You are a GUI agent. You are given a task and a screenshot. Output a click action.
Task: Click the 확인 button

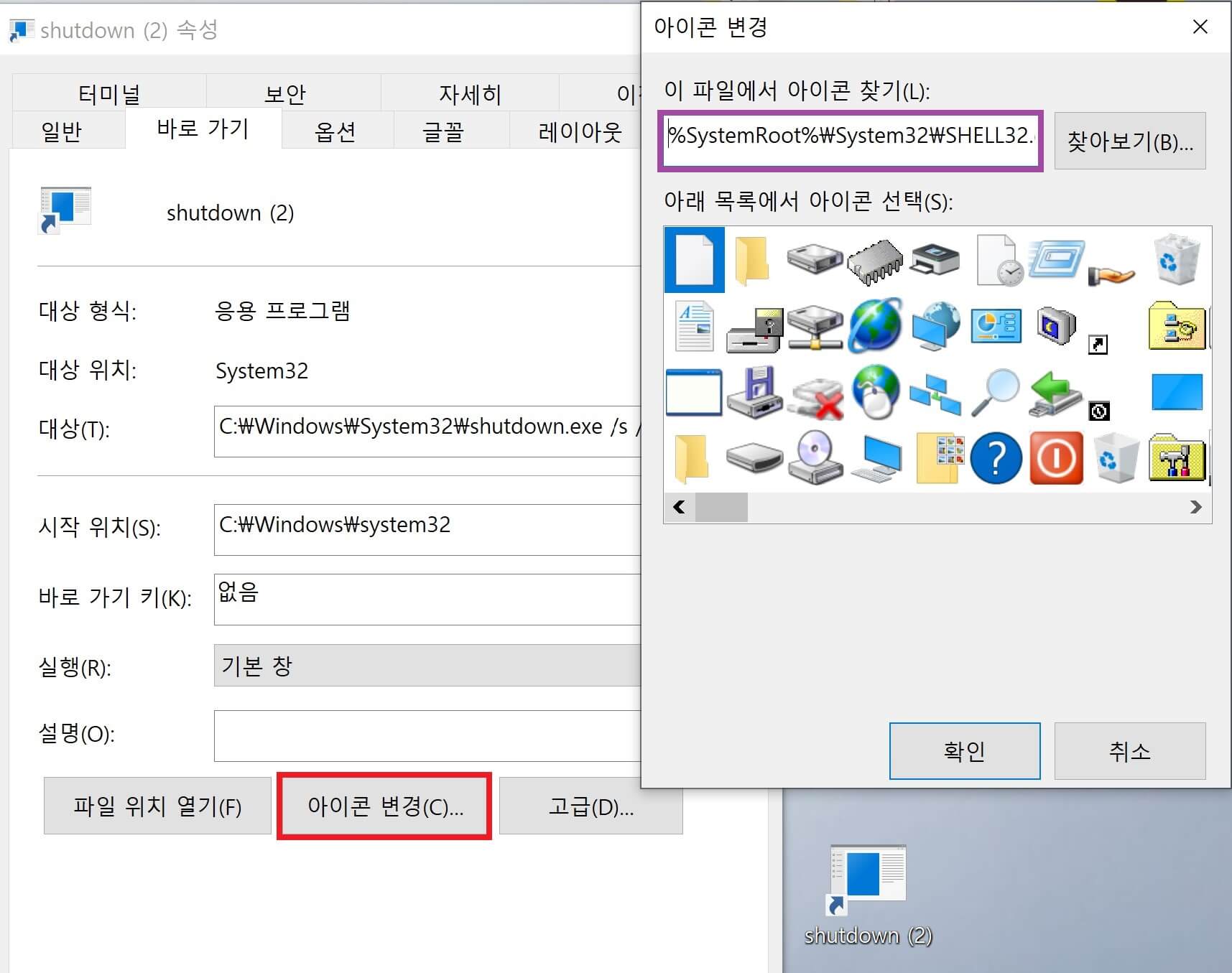pyautogui.click(x=964, y=751)
